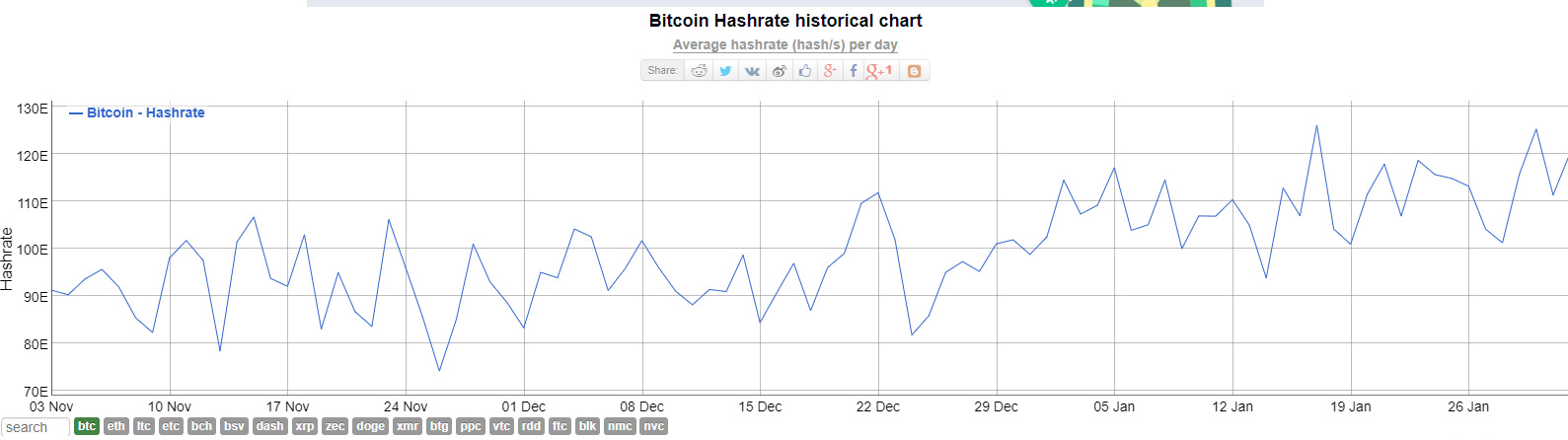Select the bsv coin tag

[x=234, y=426]
